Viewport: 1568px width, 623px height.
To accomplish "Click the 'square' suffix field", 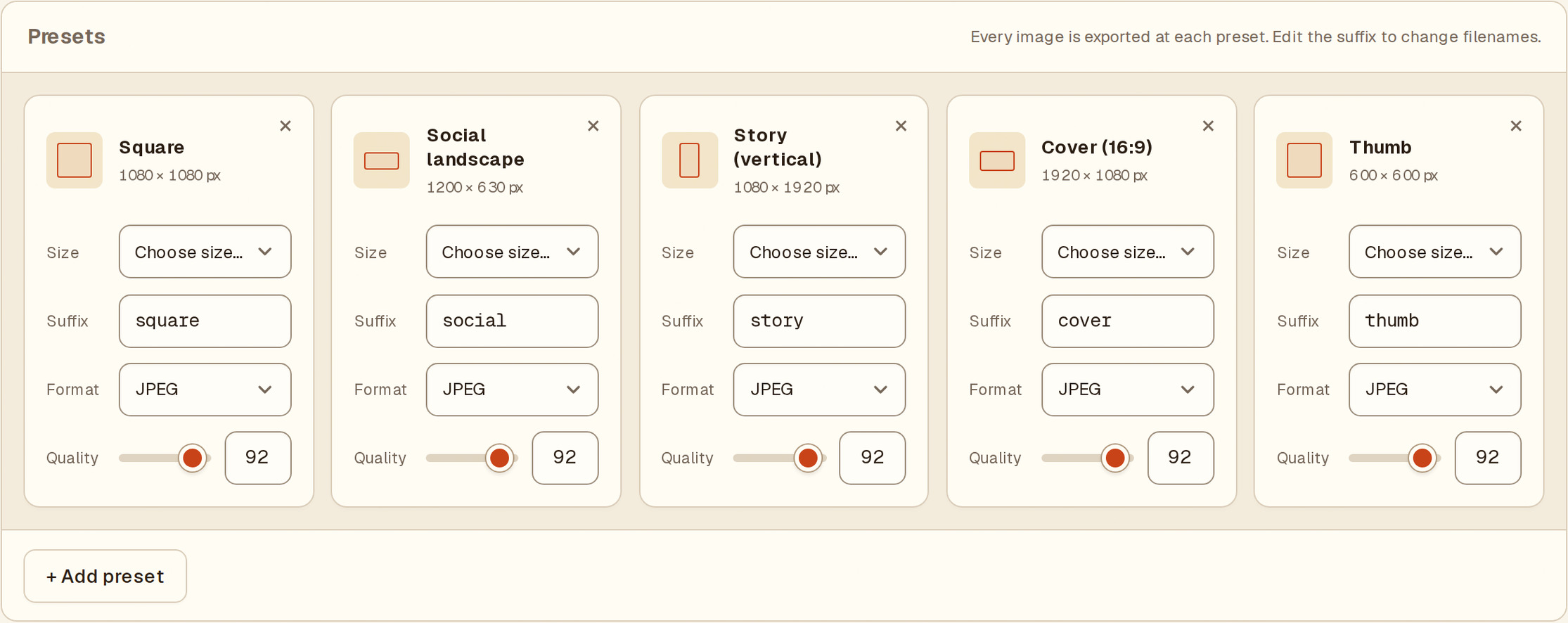I will [x=205, y=321].
